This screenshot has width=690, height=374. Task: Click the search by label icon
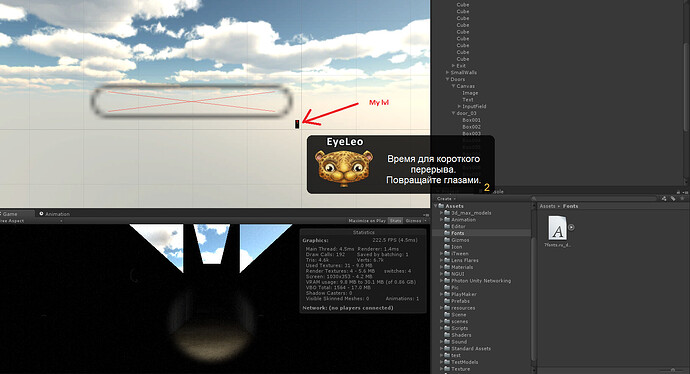pyautogui.click(x=673, y=199)
